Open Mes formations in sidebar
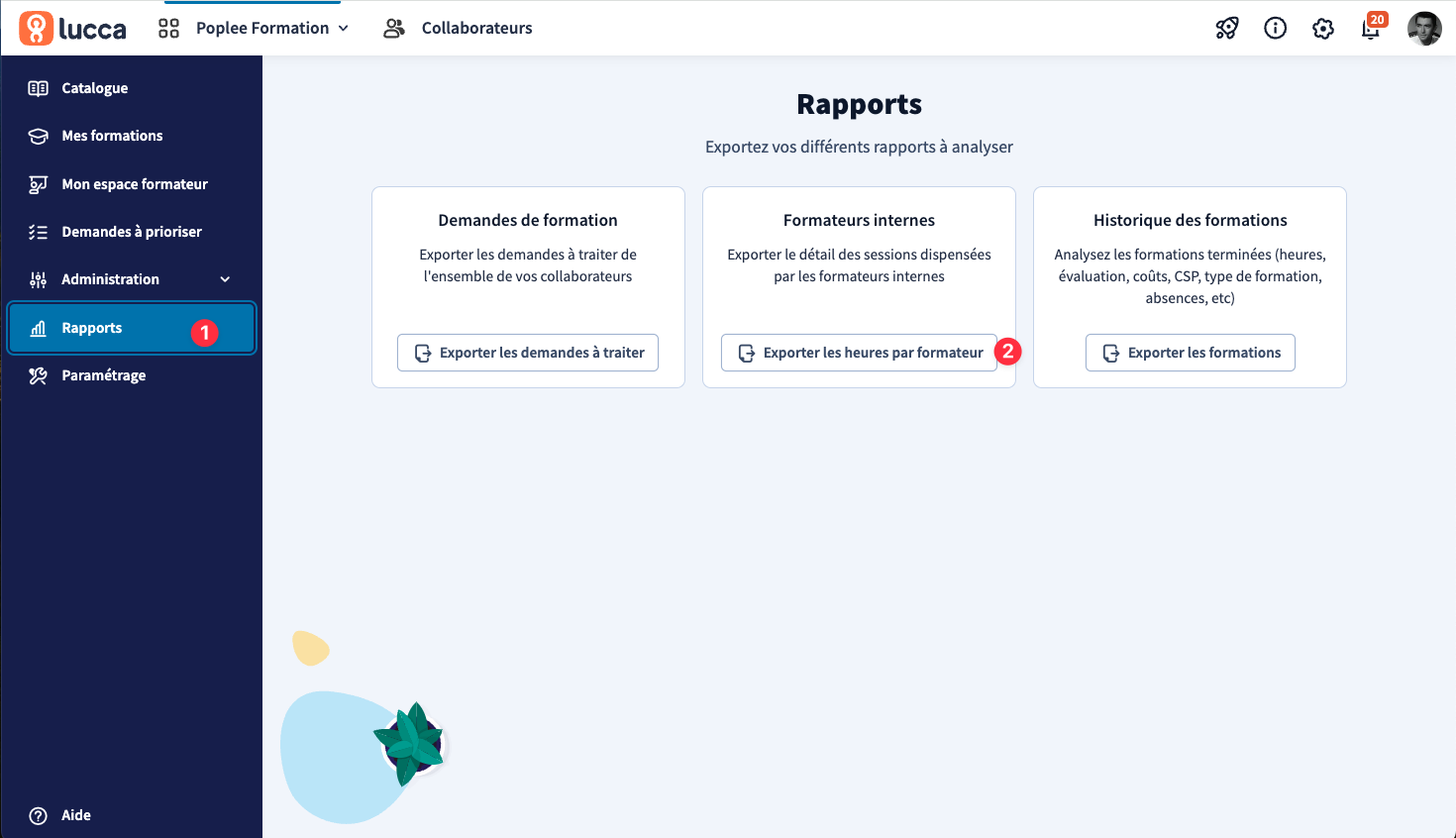The image size is (1456, 838). tap(131, 136)
